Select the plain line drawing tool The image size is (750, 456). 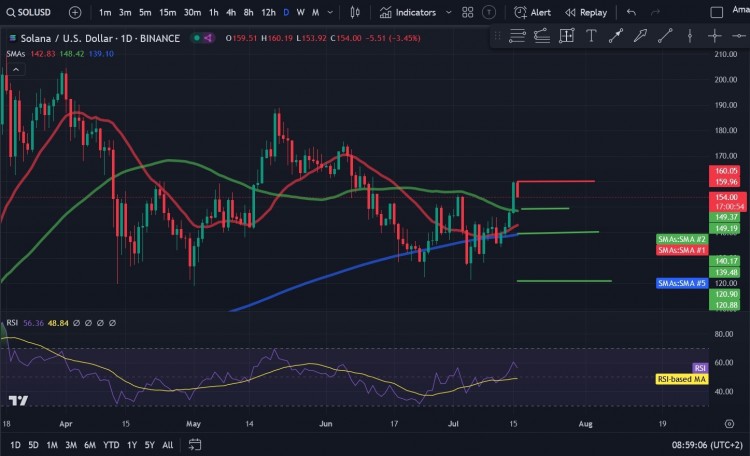(x=665, y=36)
